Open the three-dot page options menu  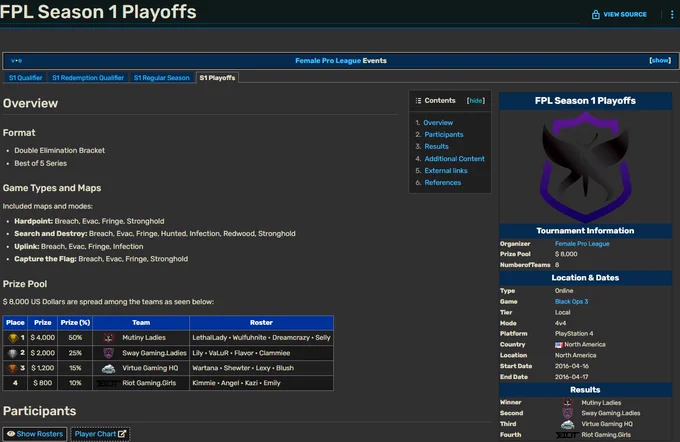tap(672, 14)
